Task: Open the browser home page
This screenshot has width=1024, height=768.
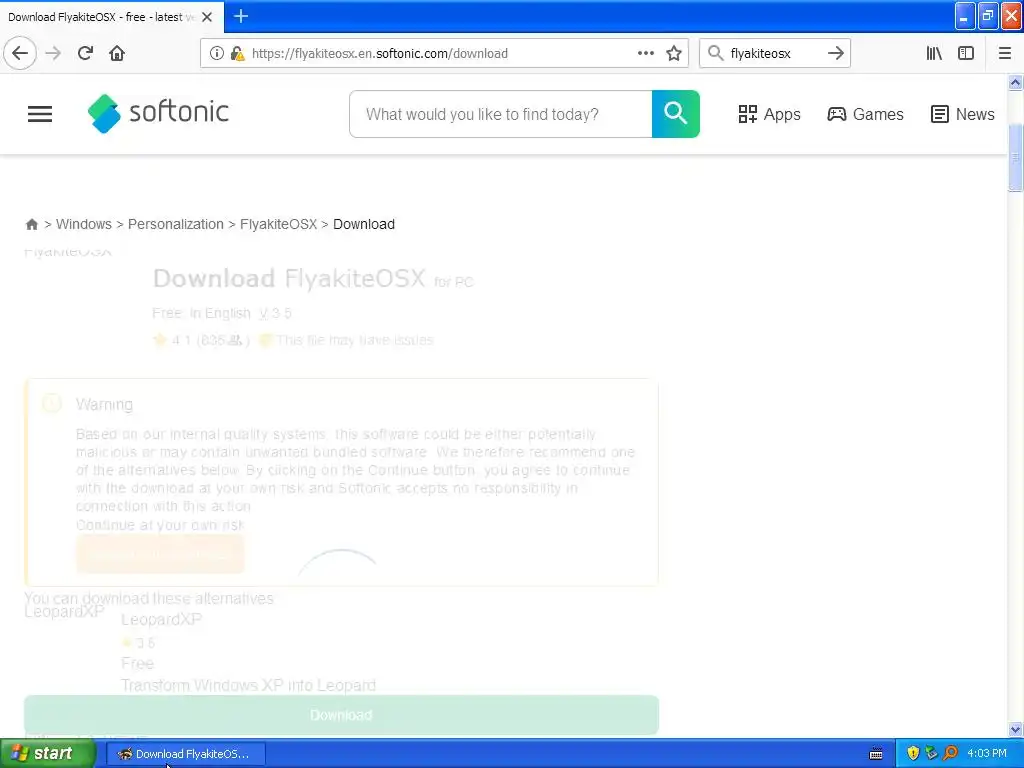Action: coord(117,53)
